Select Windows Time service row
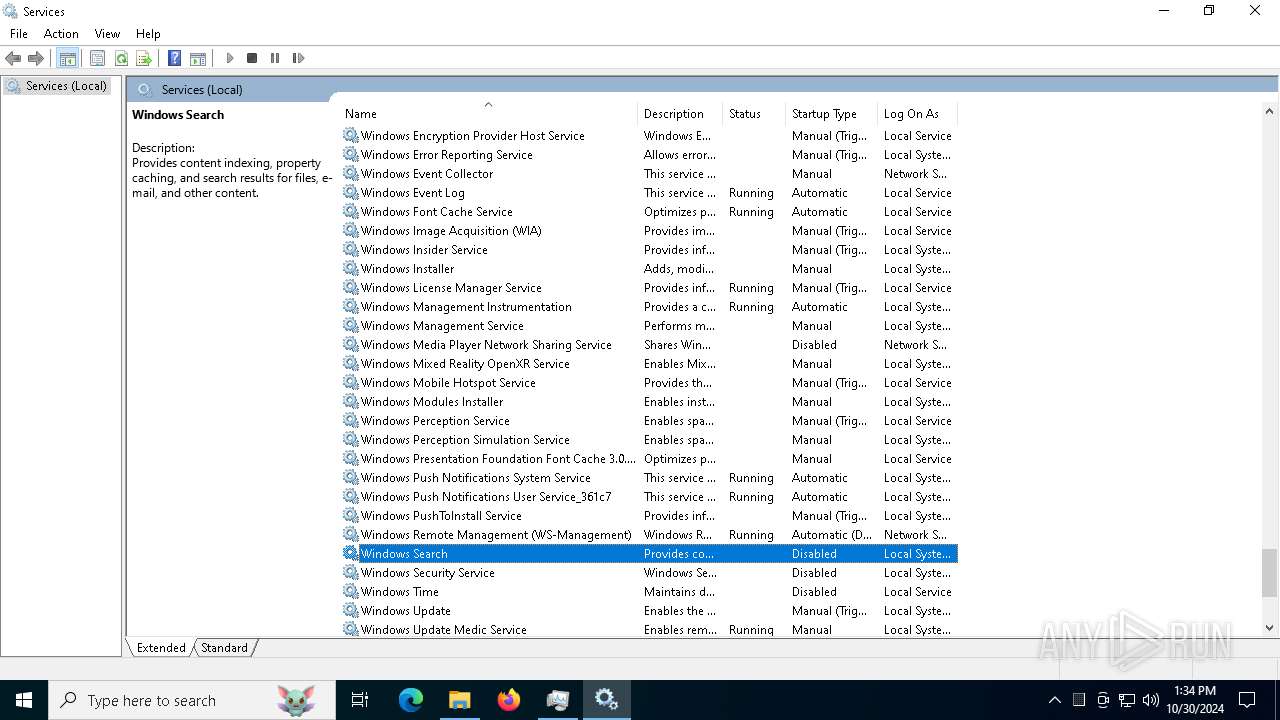 click(x=649, y=592)
